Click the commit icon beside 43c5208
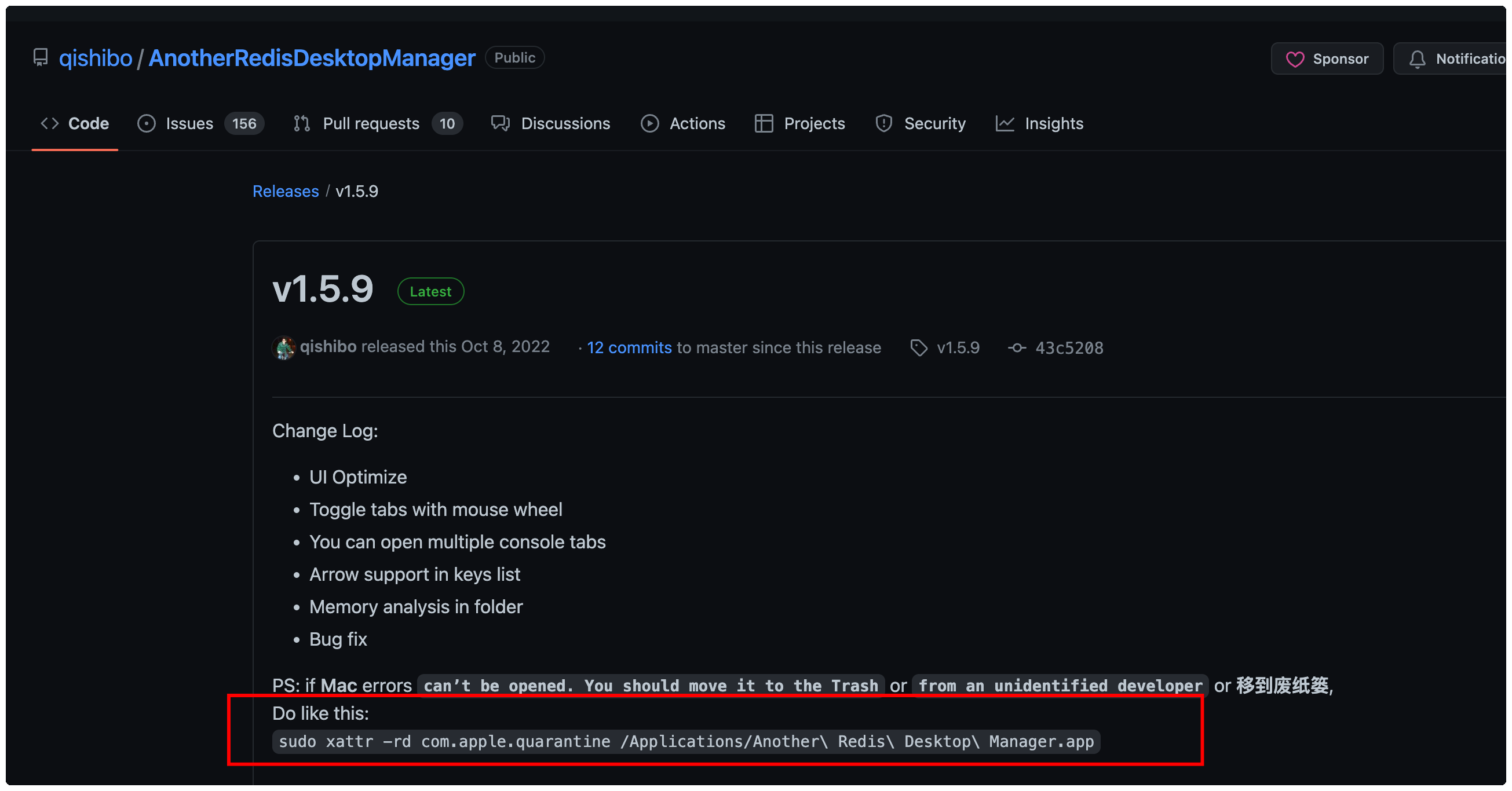Viewport: 1512px width, 791px height. pyautogui.click(x=1016, y=347)
